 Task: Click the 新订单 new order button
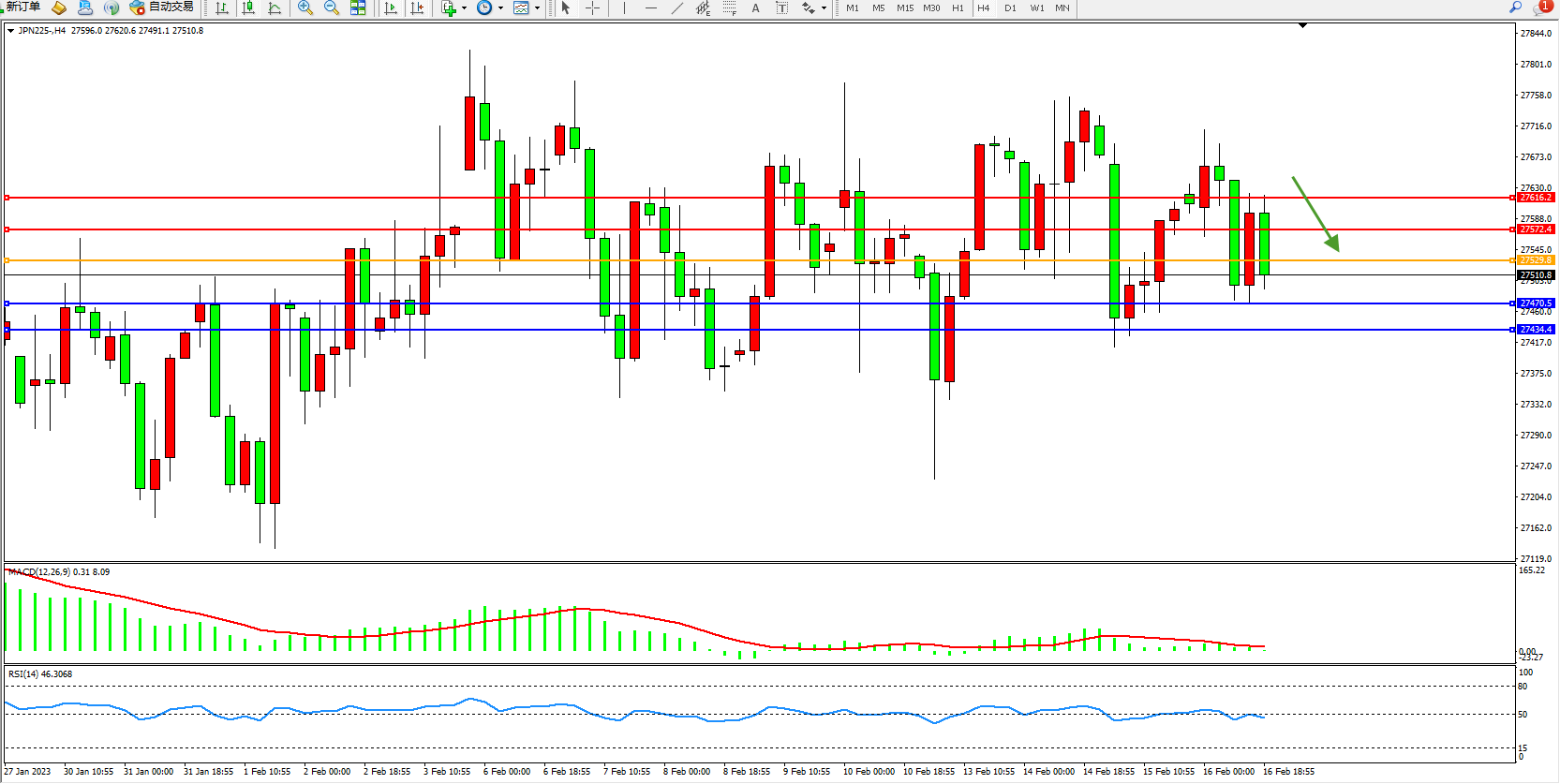point(22,7)
